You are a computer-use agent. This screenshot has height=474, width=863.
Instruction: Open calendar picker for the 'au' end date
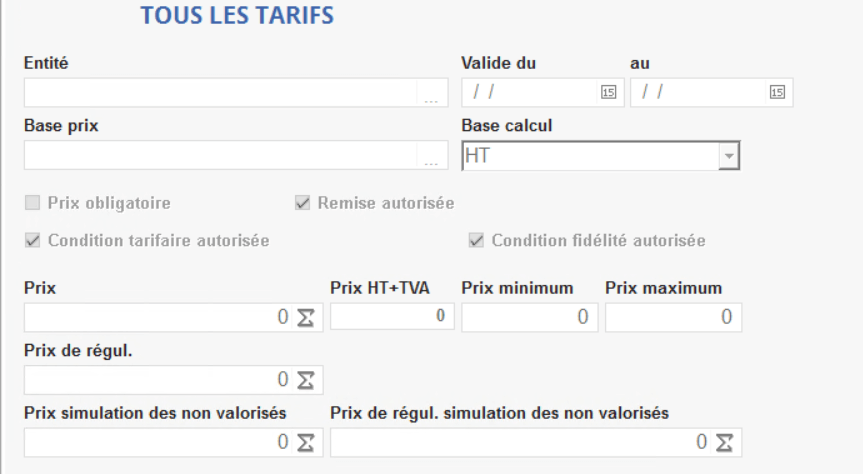(776, 92)
